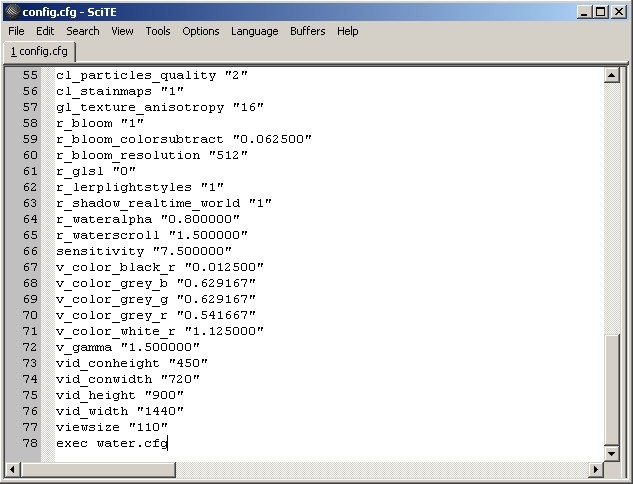633x484 pixels.
Task: Expand the Language menu
Action: 254,31
